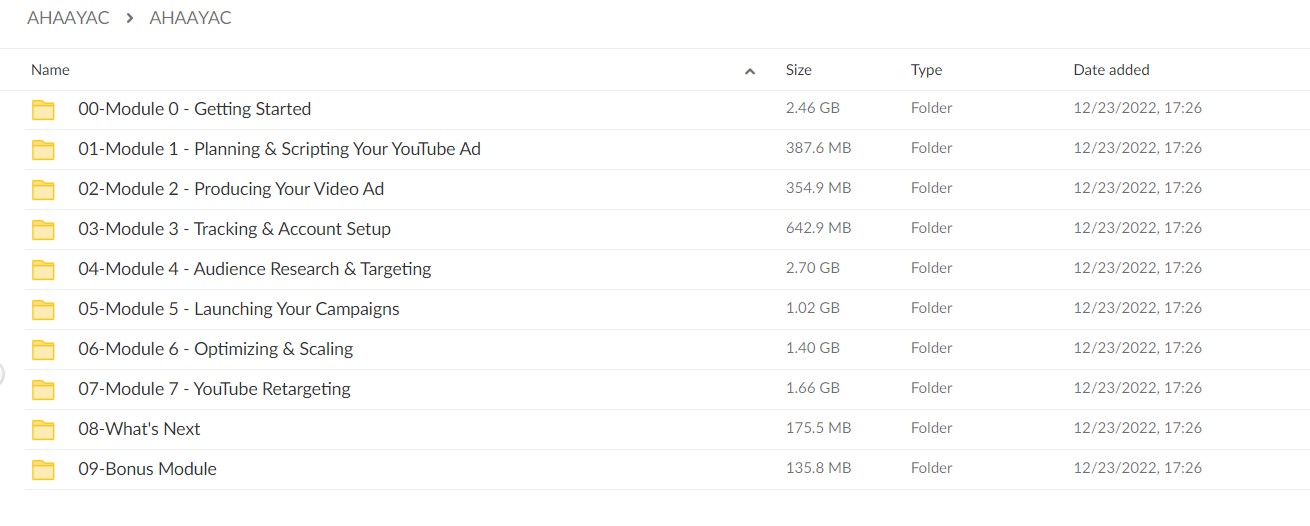This screenshot has width=1310, height=526.
Task: Click the current AHAAYAC breadcrumb folder
Action: 190,18
